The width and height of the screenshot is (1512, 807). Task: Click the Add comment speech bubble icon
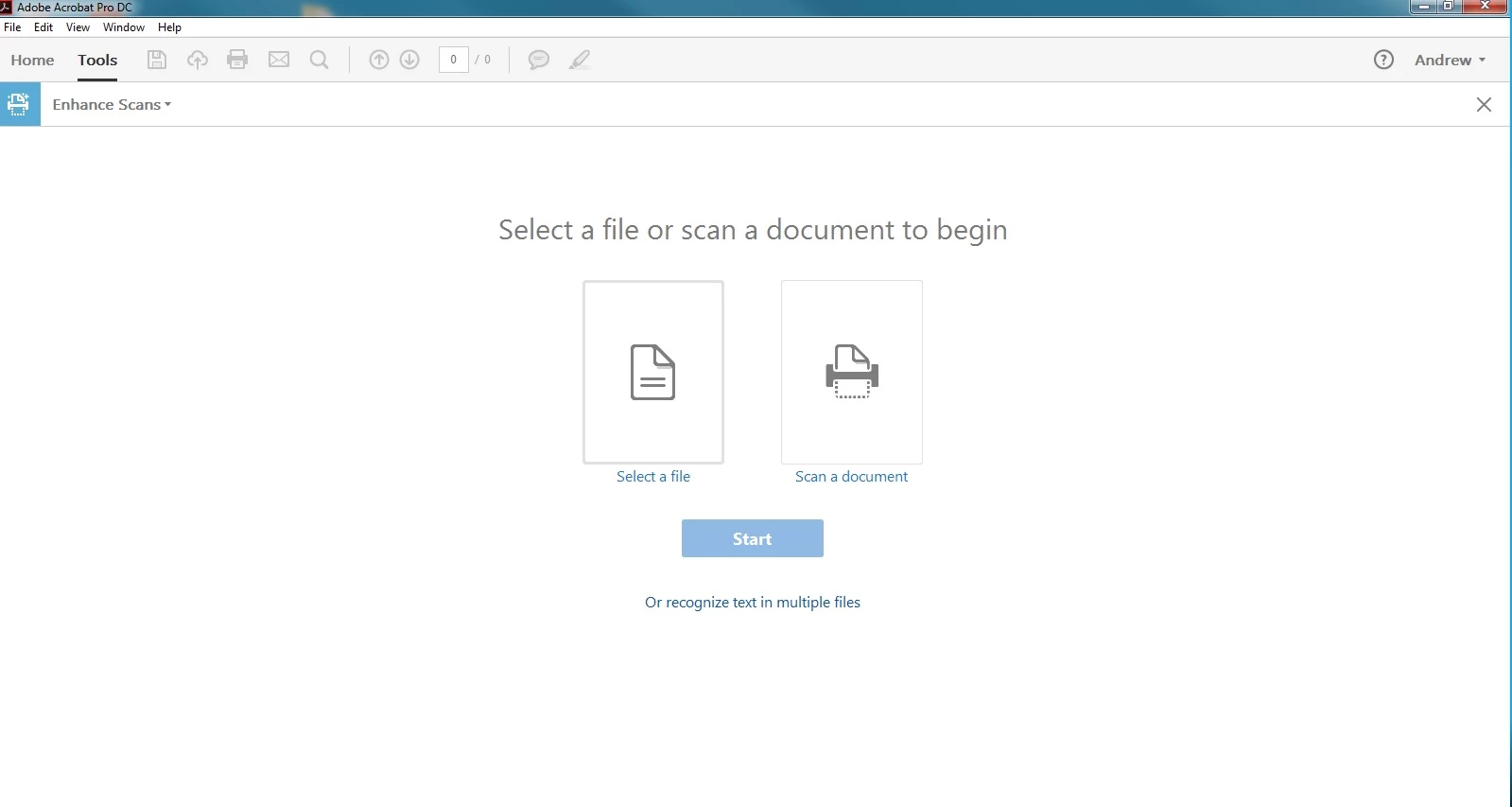(539, 60)
